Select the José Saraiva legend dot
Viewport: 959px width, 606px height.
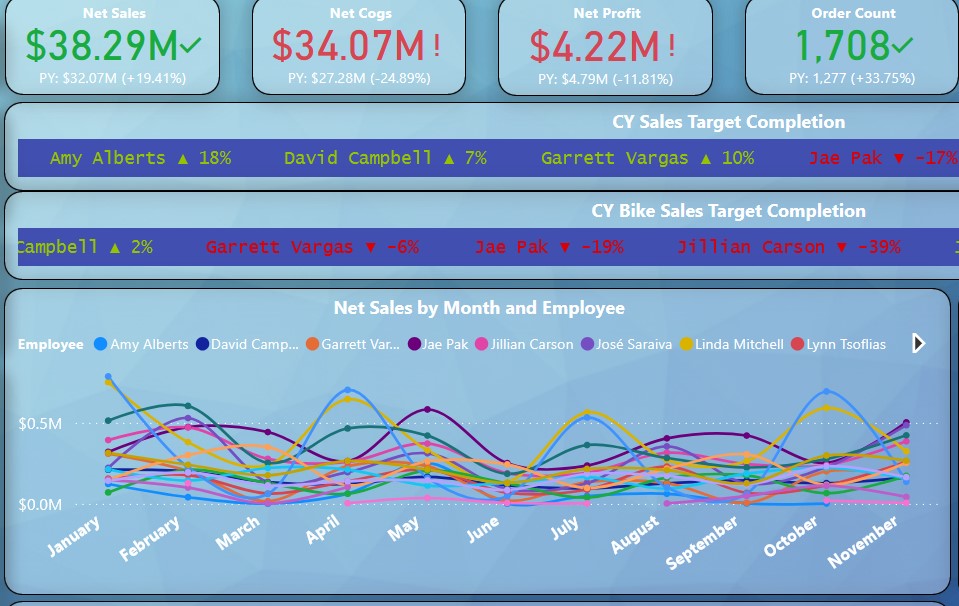coord(585,344)
